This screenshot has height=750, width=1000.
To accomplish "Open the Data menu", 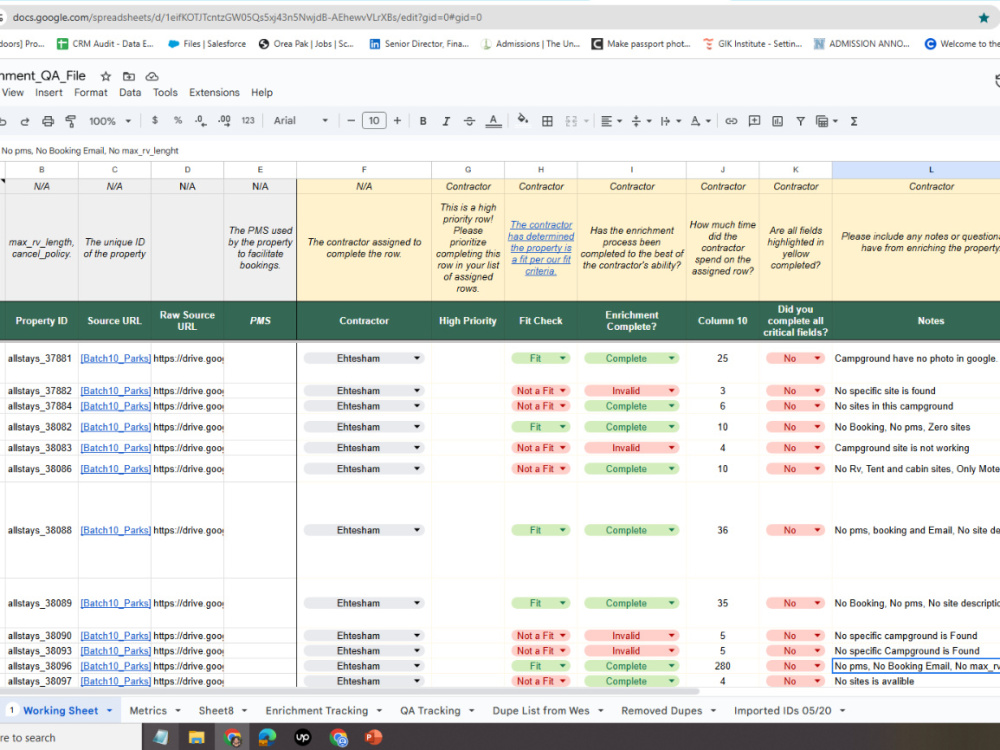I will pyautogui.click(x=130, y=92).
